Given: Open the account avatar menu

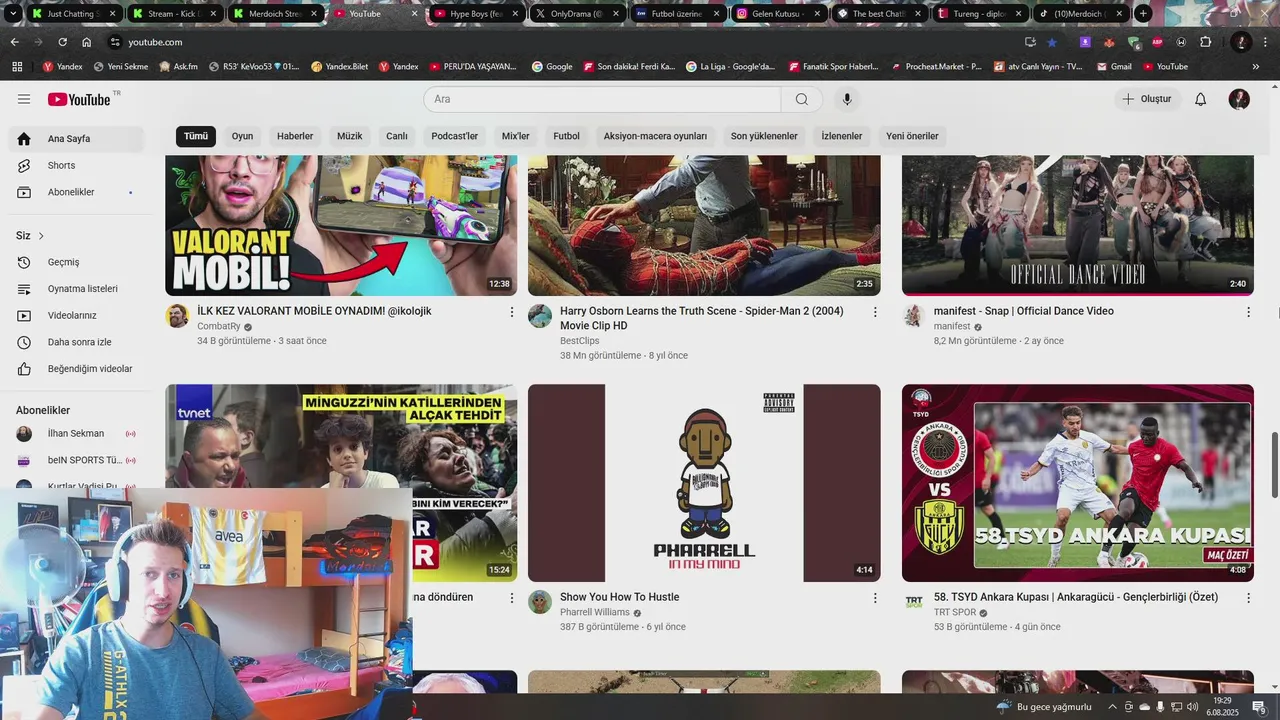Looking at the screenshot, I should [x=1239, y=99].
